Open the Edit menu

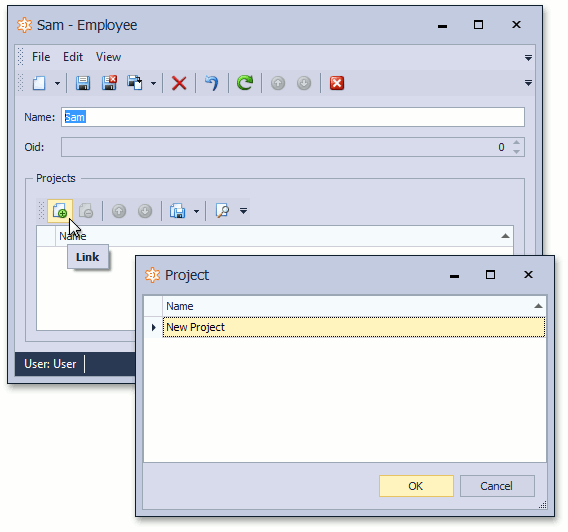point(73,57)
